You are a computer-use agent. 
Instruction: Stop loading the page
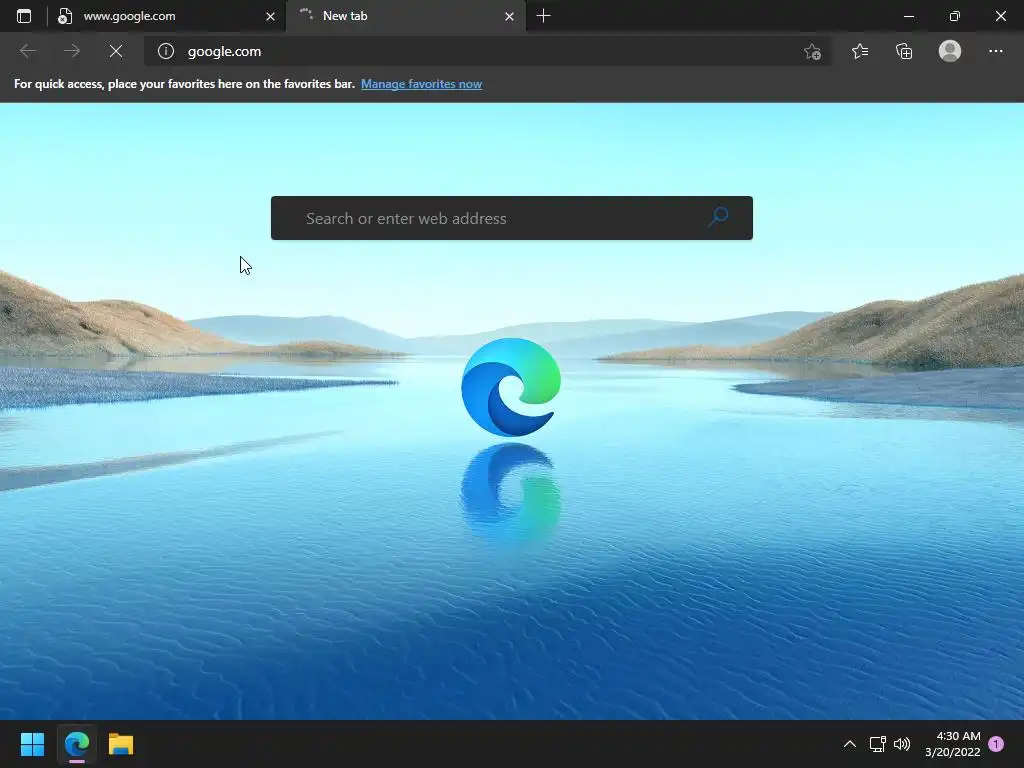tap(116, 51)
